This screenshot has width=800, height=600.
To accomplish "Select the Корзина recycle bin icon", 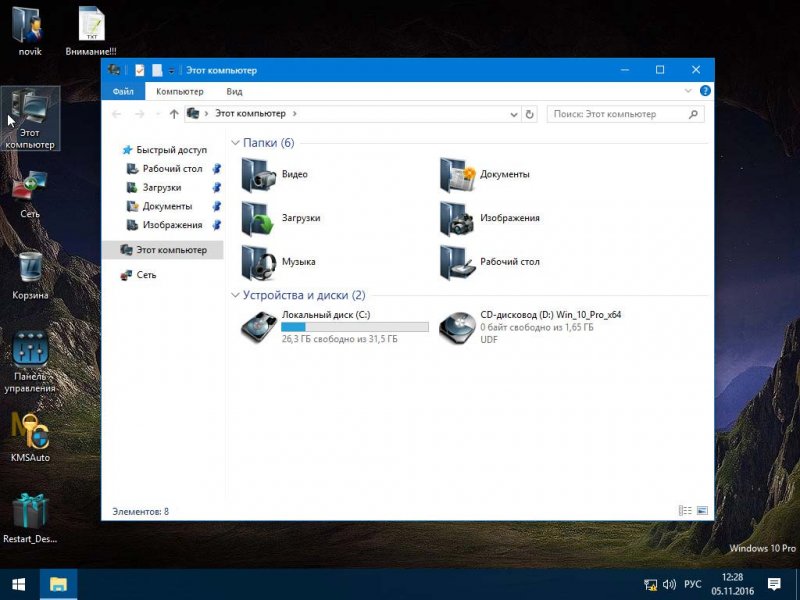I will (x=30, y=276).
